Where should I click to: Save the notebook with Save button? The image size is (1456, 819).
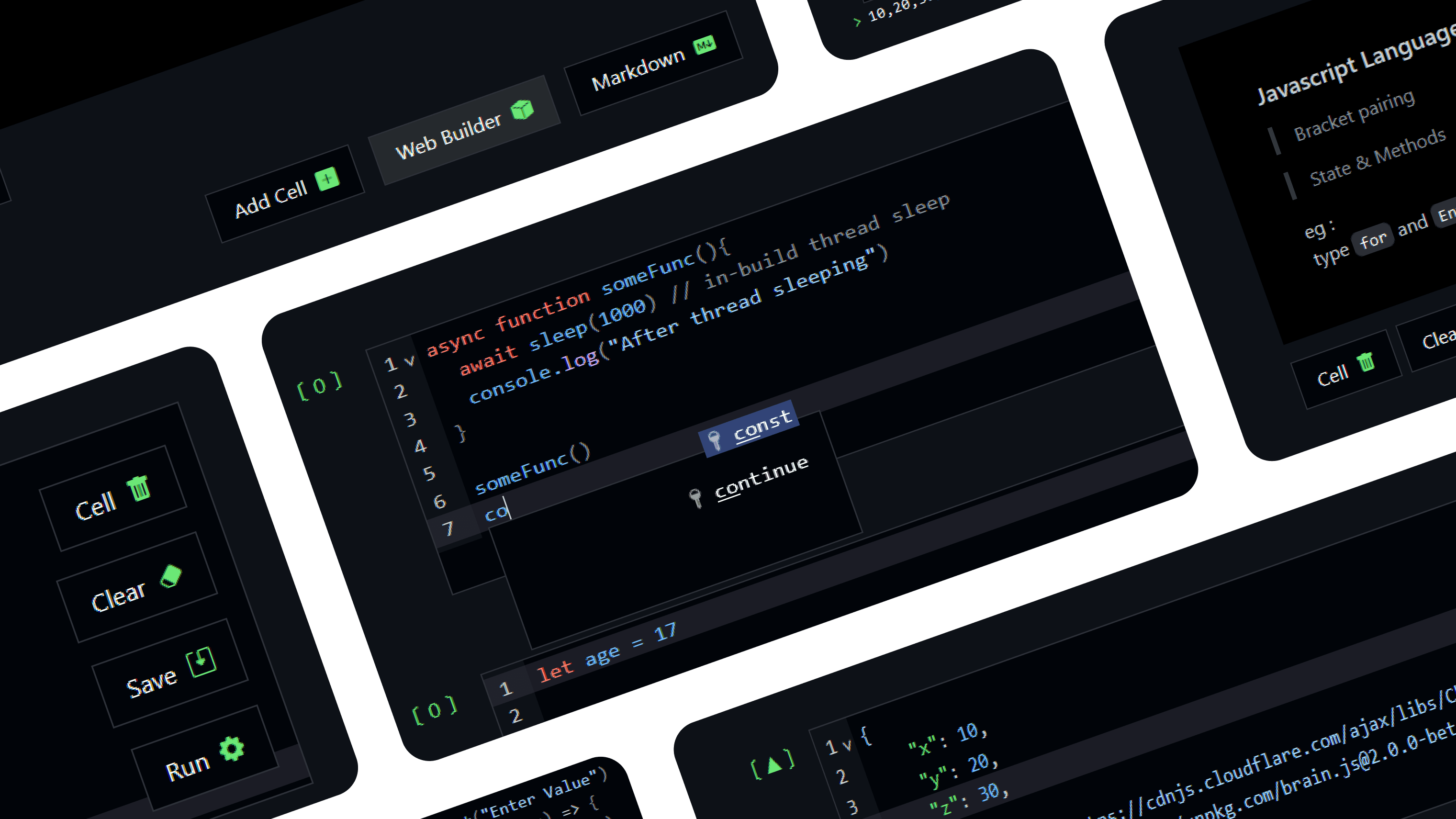click(169, 673)
